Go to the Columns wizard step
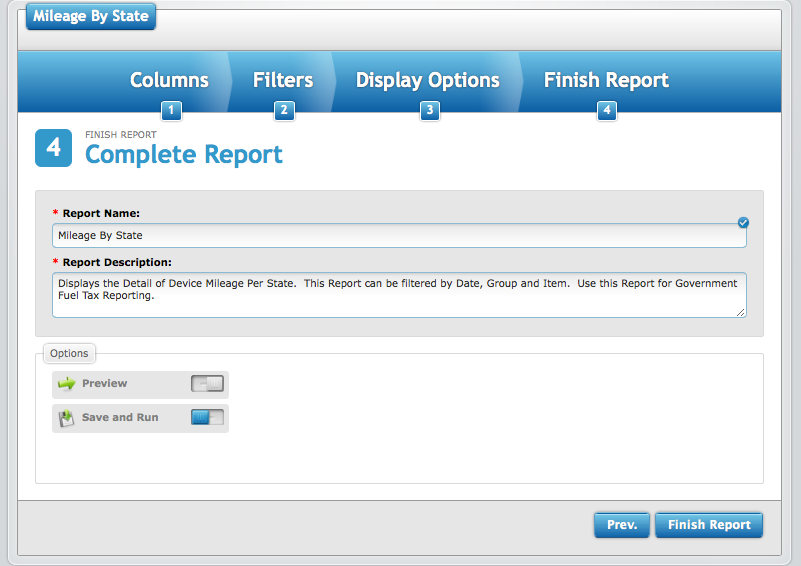 pyautogui.click(x=169, y=80)
